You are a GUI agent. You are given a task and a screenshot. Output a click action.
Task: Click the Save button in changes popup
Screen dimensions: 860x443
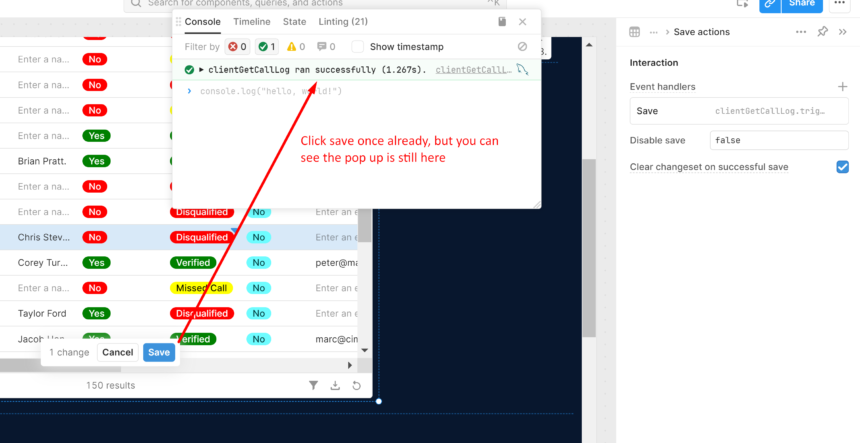click(159, 352)
